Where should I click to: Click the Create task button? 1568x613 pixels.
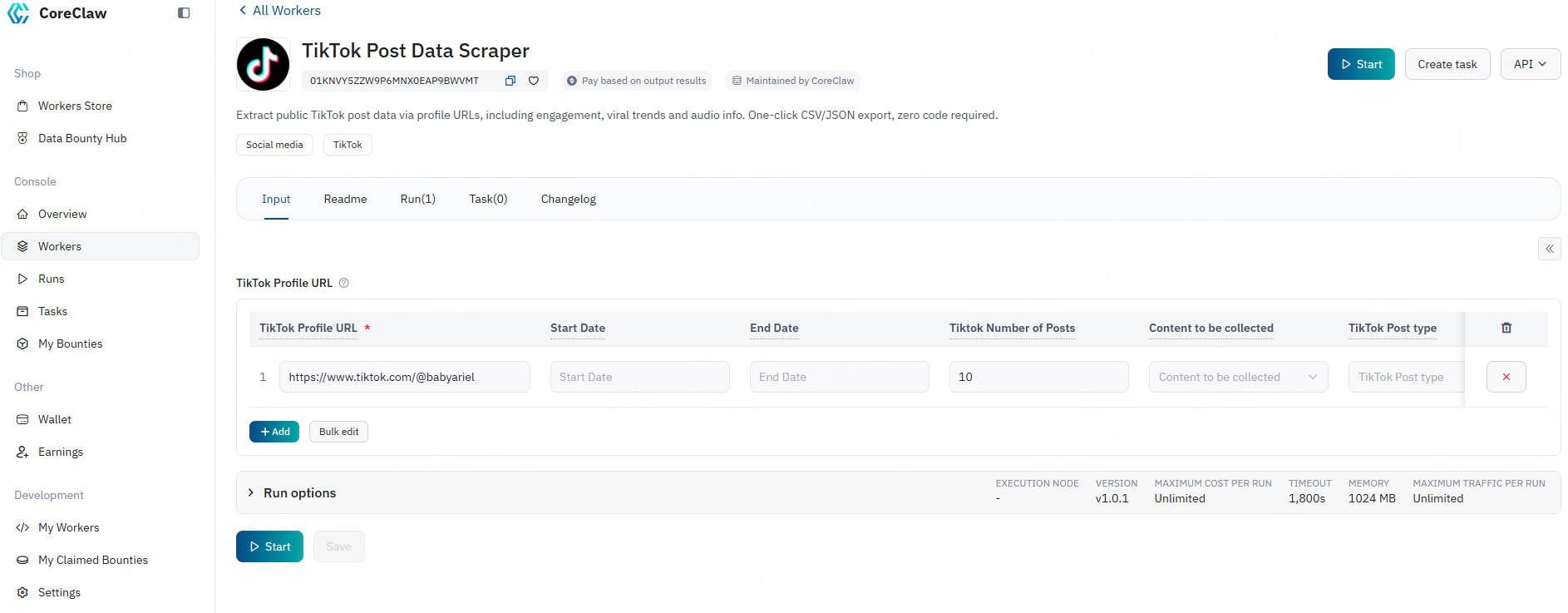point(1447,64)
